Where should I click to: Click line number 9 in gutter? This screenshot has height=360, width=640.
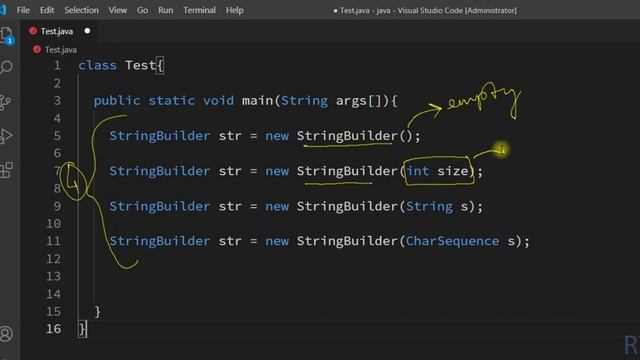57,206
